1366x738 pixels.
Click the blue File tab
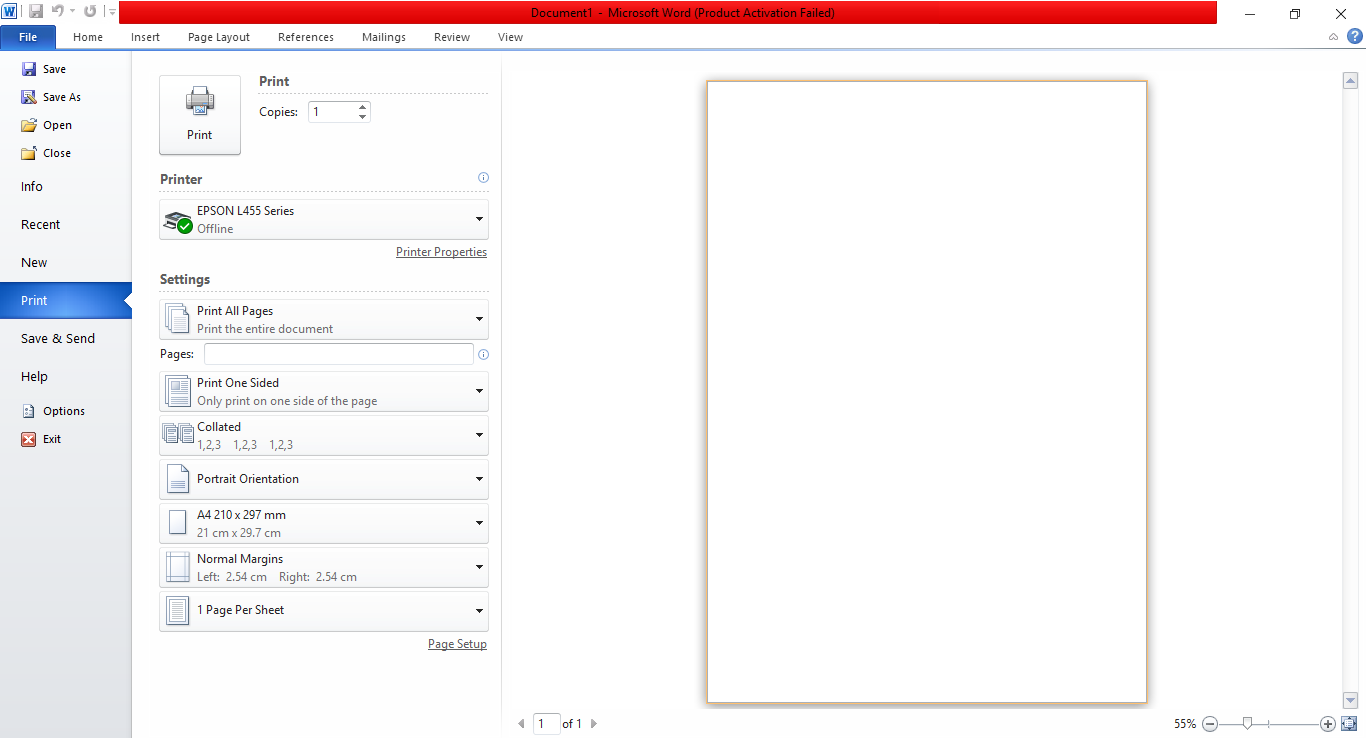tap(28, 37)
